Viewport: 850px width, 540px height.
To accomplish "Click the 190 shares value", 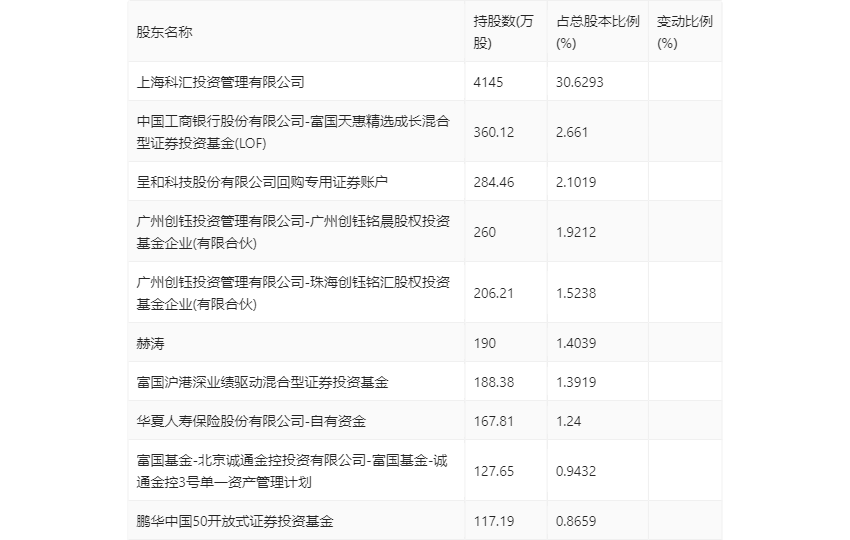I will pyautogui.click(x=485, y=343).
